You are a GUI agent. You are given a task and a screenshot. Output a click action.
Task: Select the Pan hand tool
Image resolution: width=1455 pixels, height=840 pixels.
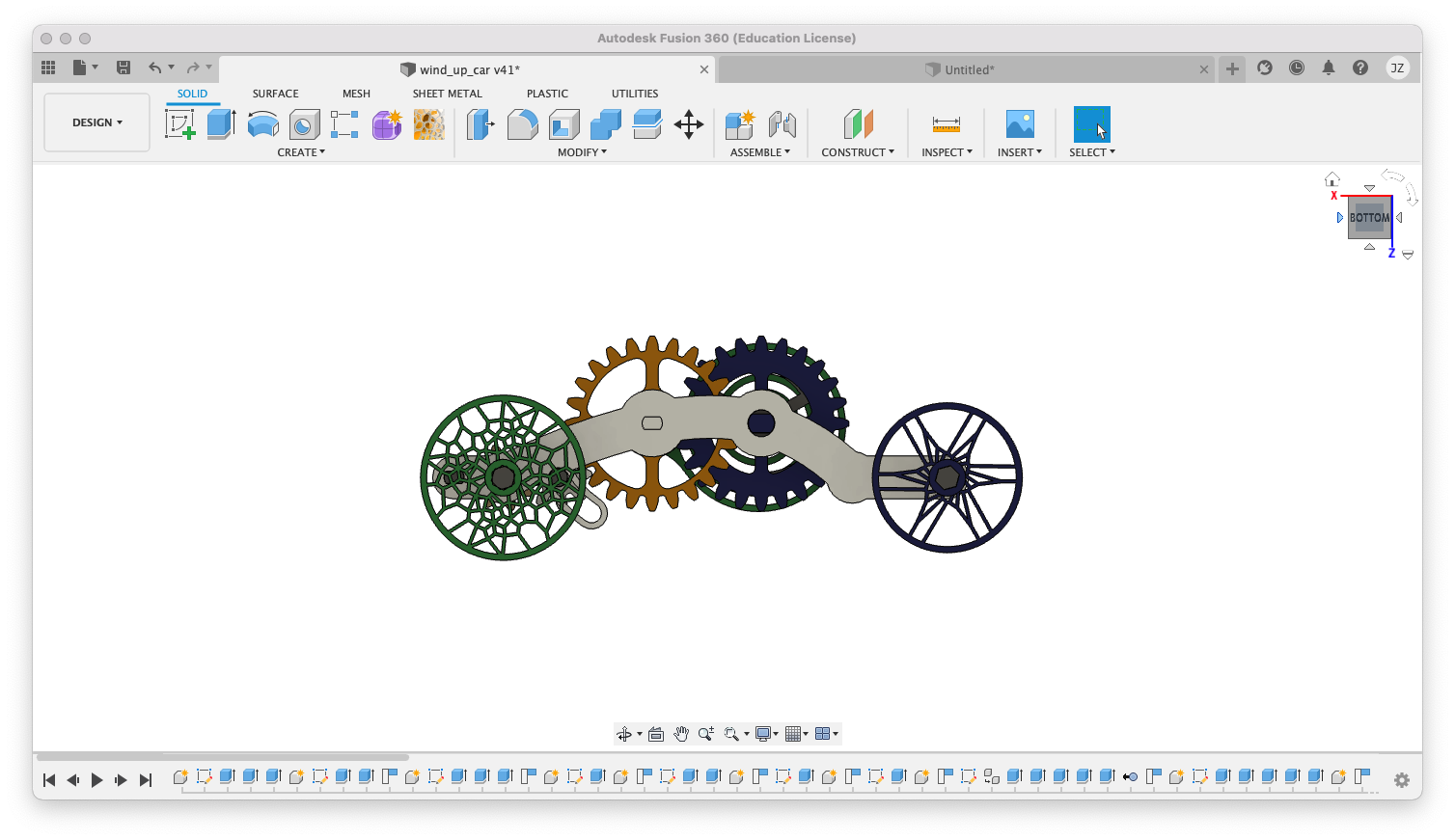681,734
